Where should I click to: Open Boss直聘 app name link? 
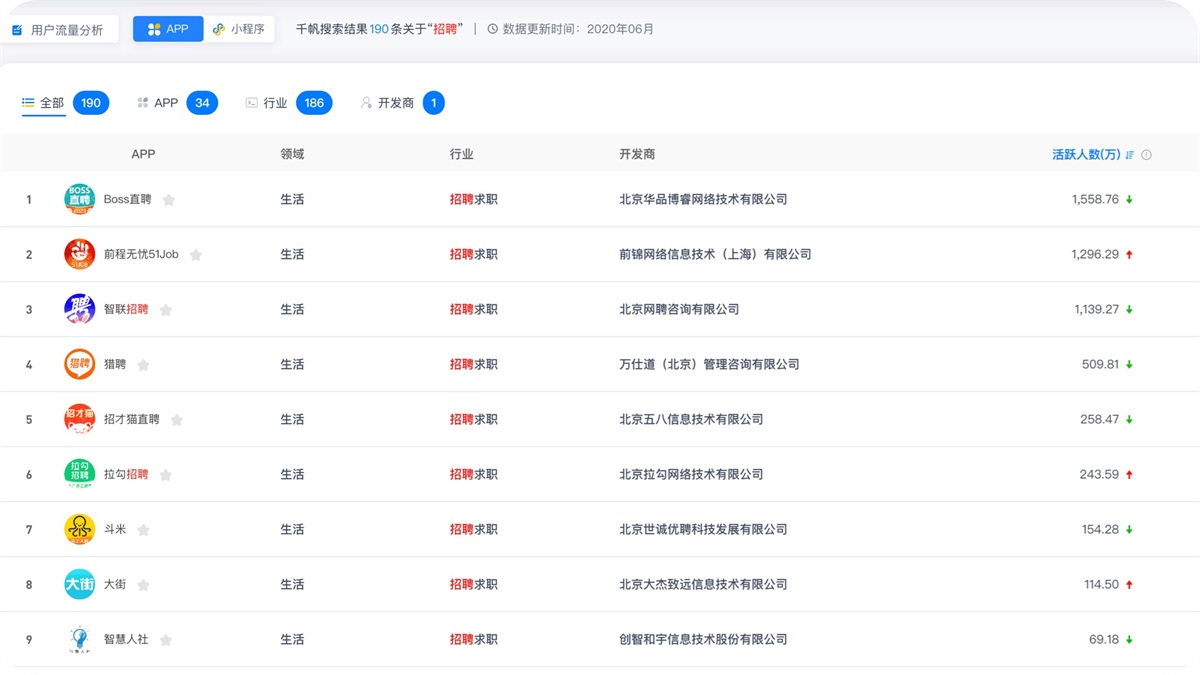click(x=128, y=199)
